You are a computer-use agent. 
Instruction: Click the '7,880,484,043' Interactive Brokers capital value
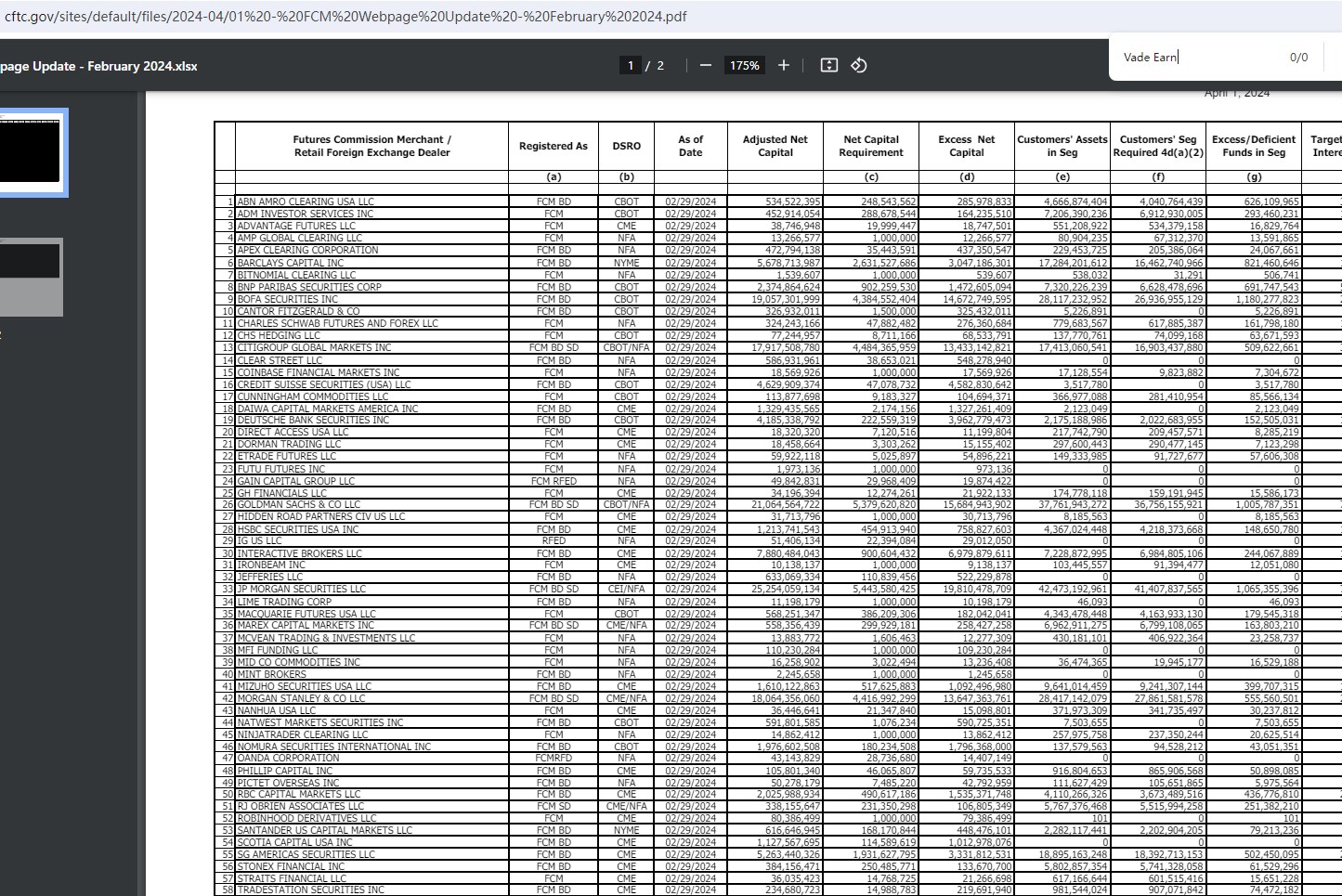(x=789, y=553)
